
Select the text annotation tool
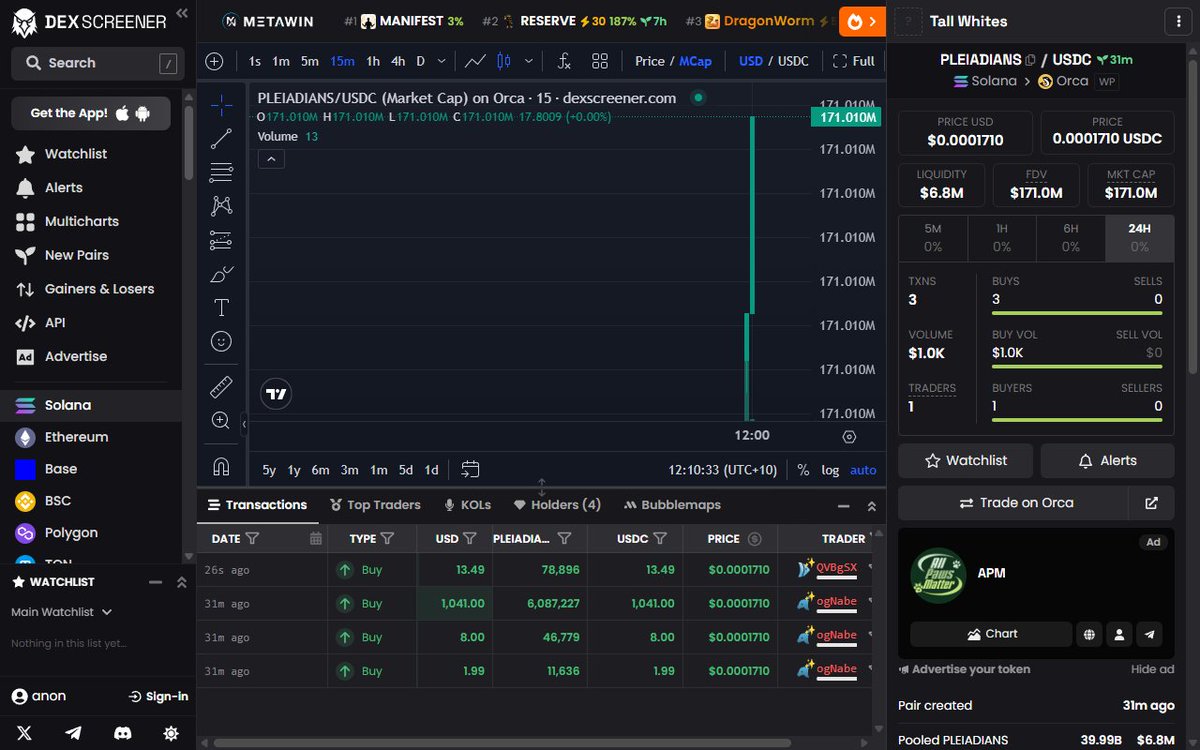(221, 308)
